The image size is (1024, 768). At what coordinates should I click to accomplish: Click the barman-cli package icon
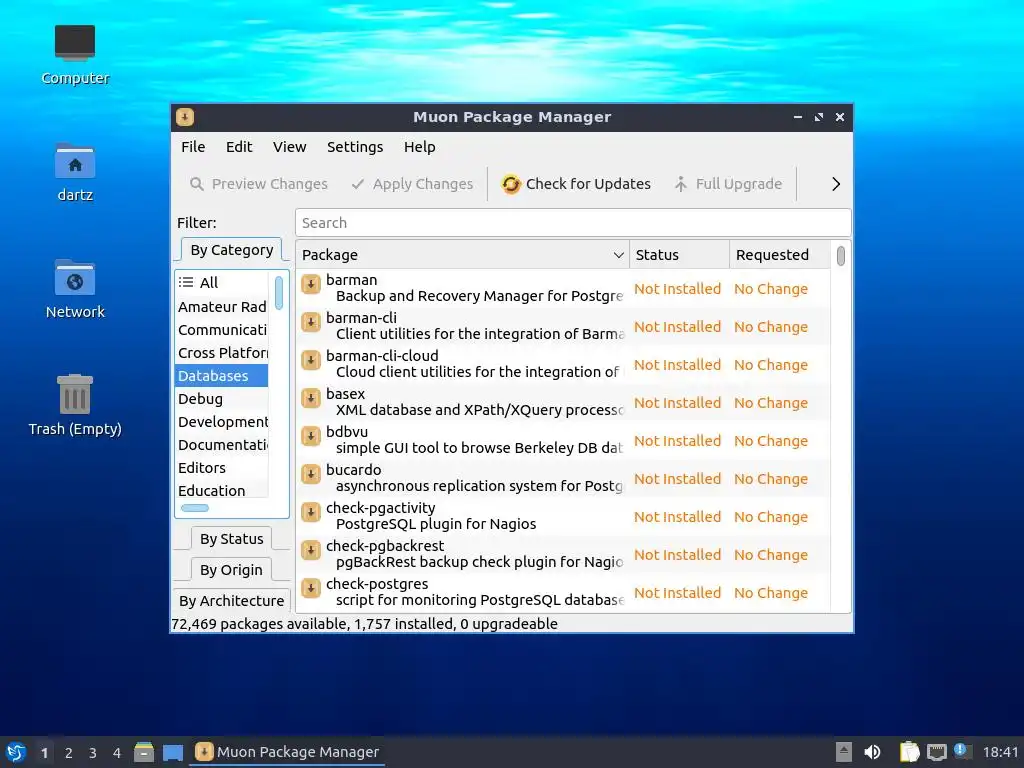311,322
